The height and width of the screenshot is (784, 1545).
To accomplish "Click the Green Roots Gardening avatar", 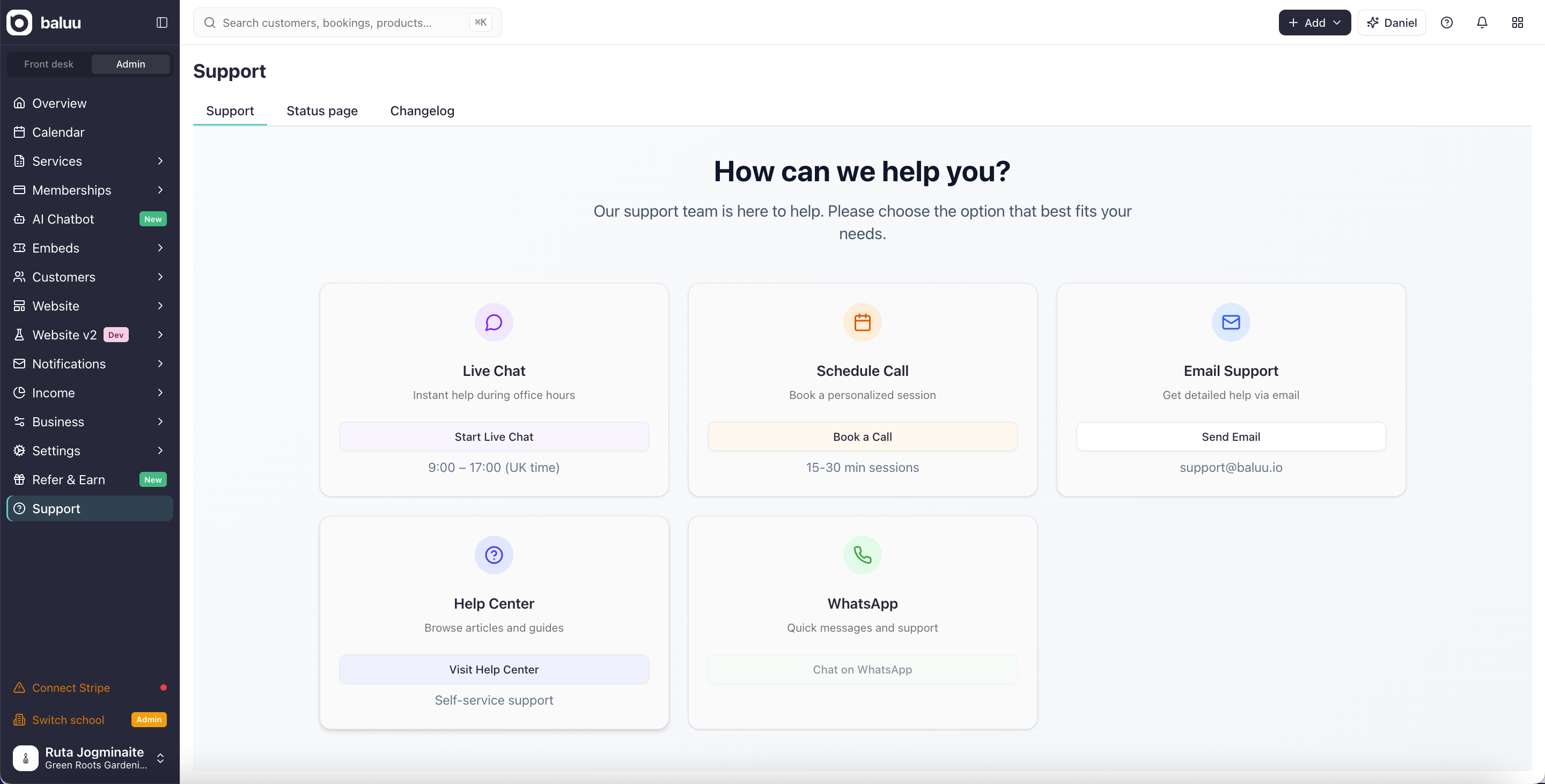I will [26, 758].
